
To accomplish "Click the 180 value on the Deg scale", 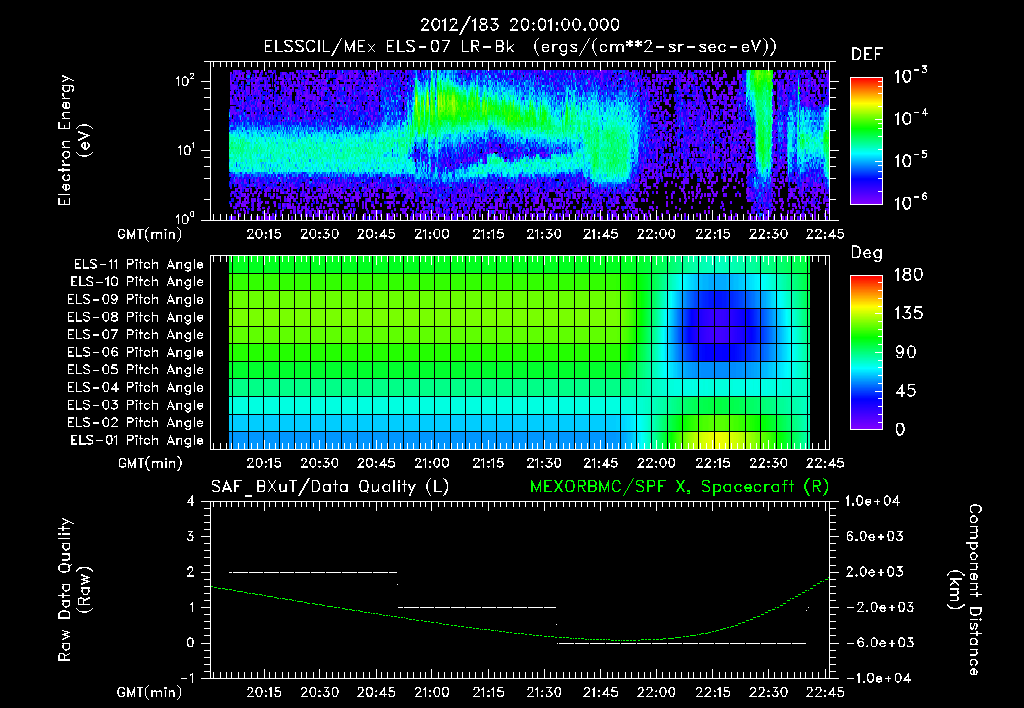I will click(x=908, y=274).
